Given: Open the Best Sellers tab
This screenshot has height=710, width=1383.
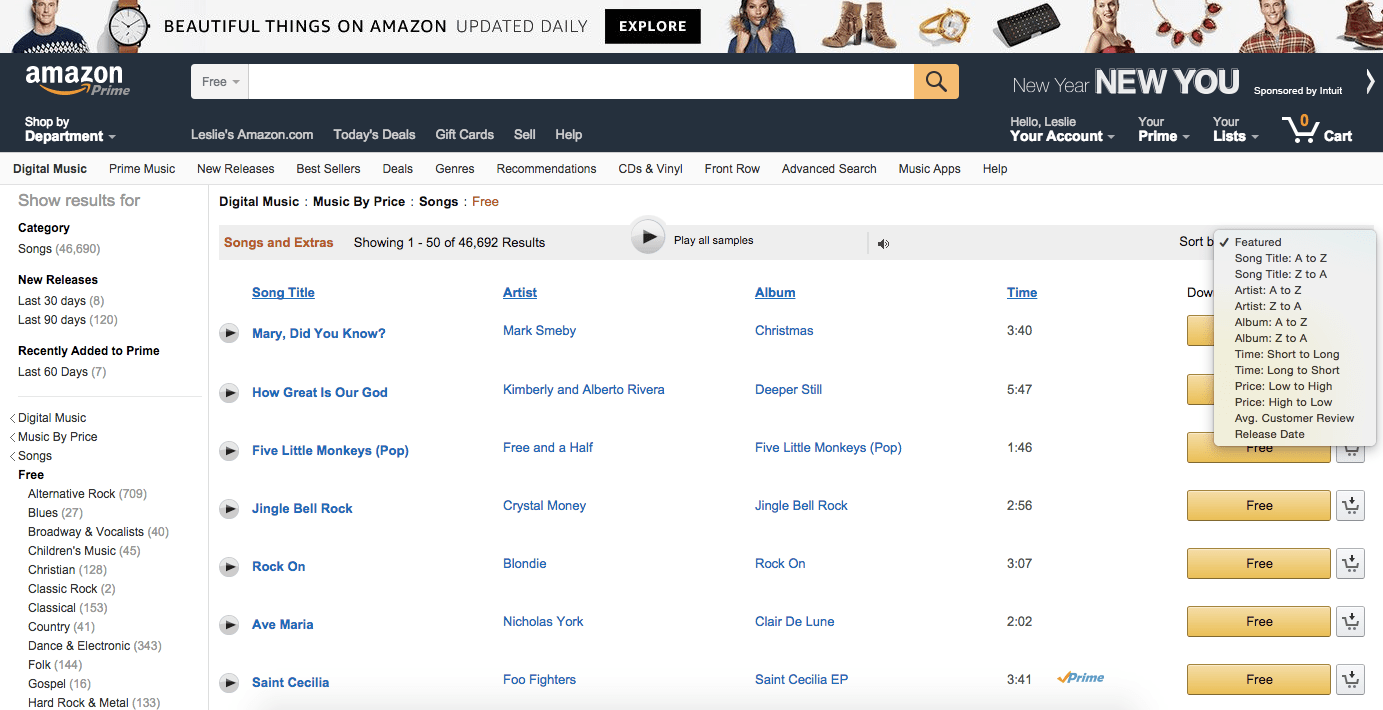Looking at the screenshot, I should tap(328, 169).
